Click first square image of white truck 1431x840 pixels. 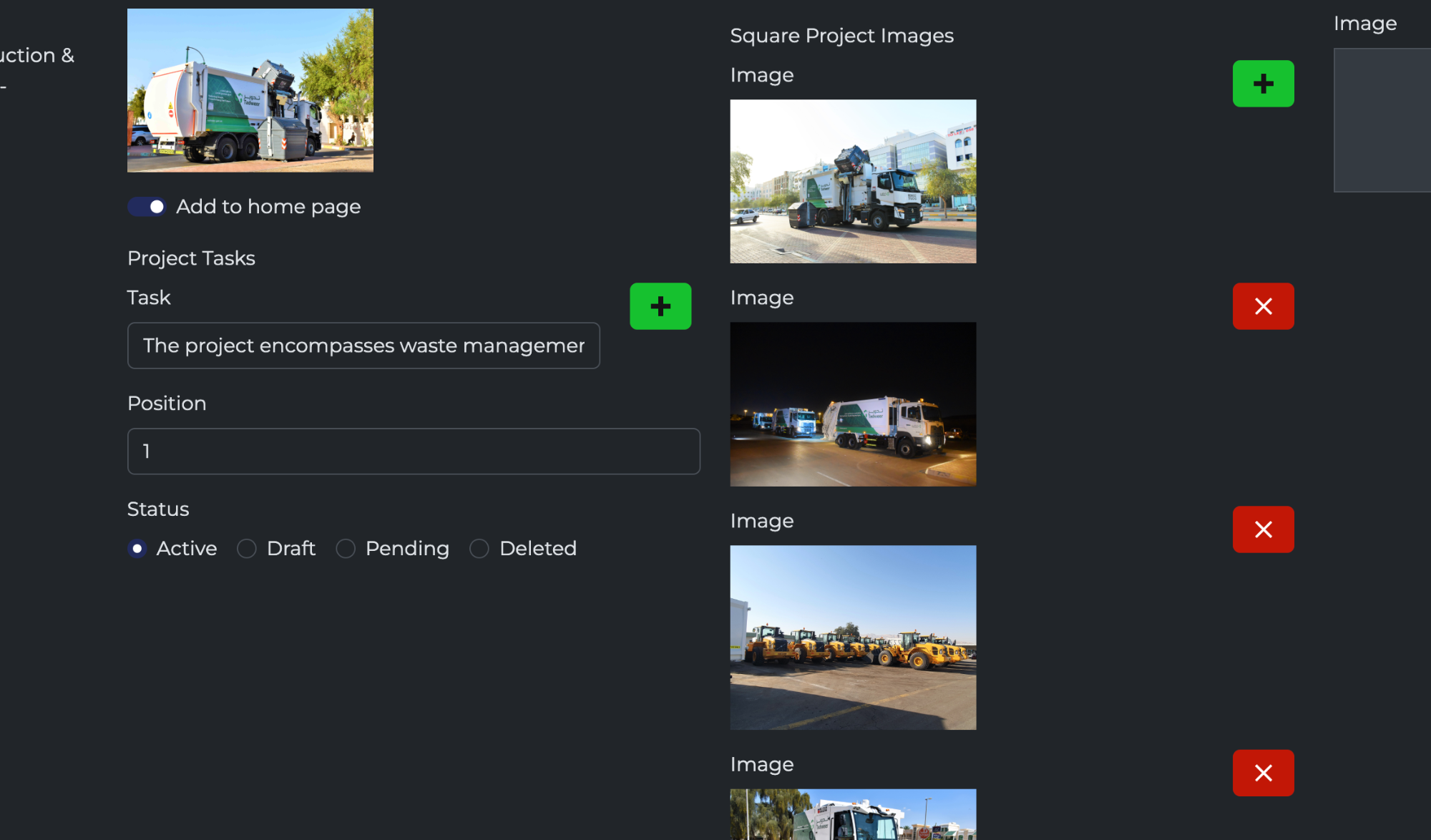(x=853, y=182)
